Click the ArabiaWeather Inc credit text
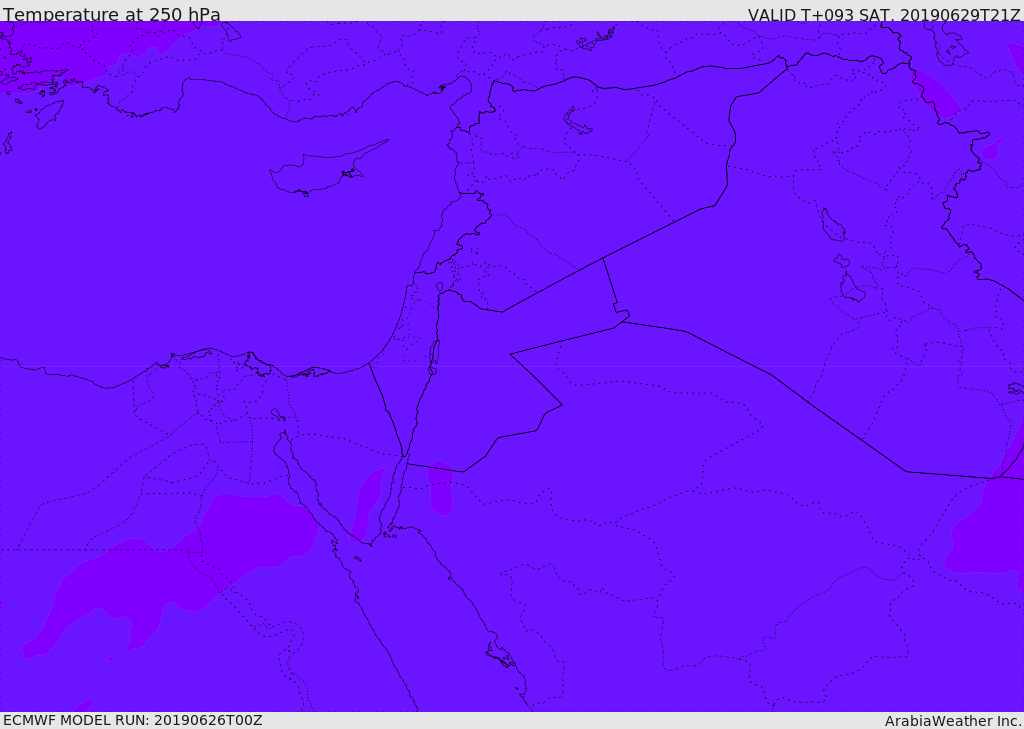Viewport: 1024px width, 729px height. tap(952, 721)
